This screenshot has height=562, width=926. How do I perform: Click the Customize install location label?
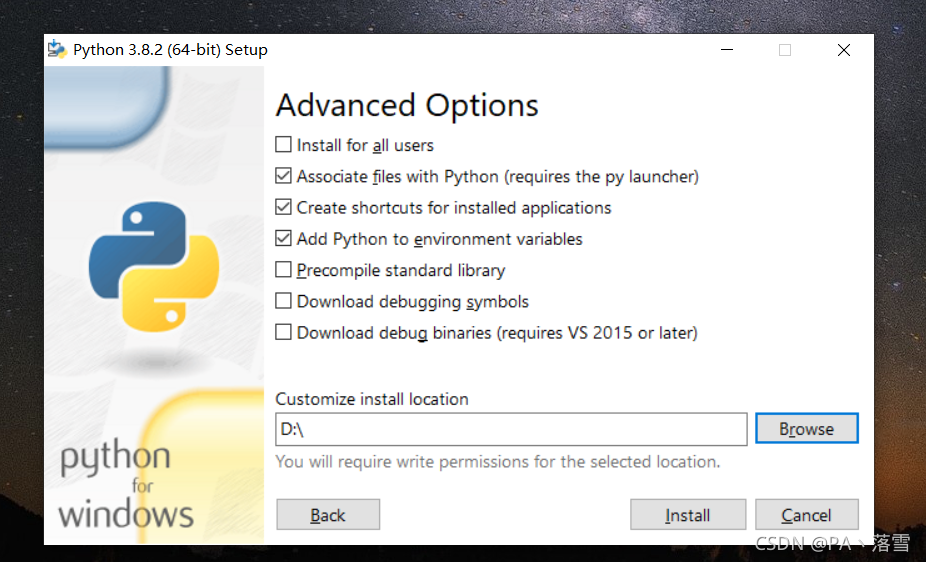point(372,399)
